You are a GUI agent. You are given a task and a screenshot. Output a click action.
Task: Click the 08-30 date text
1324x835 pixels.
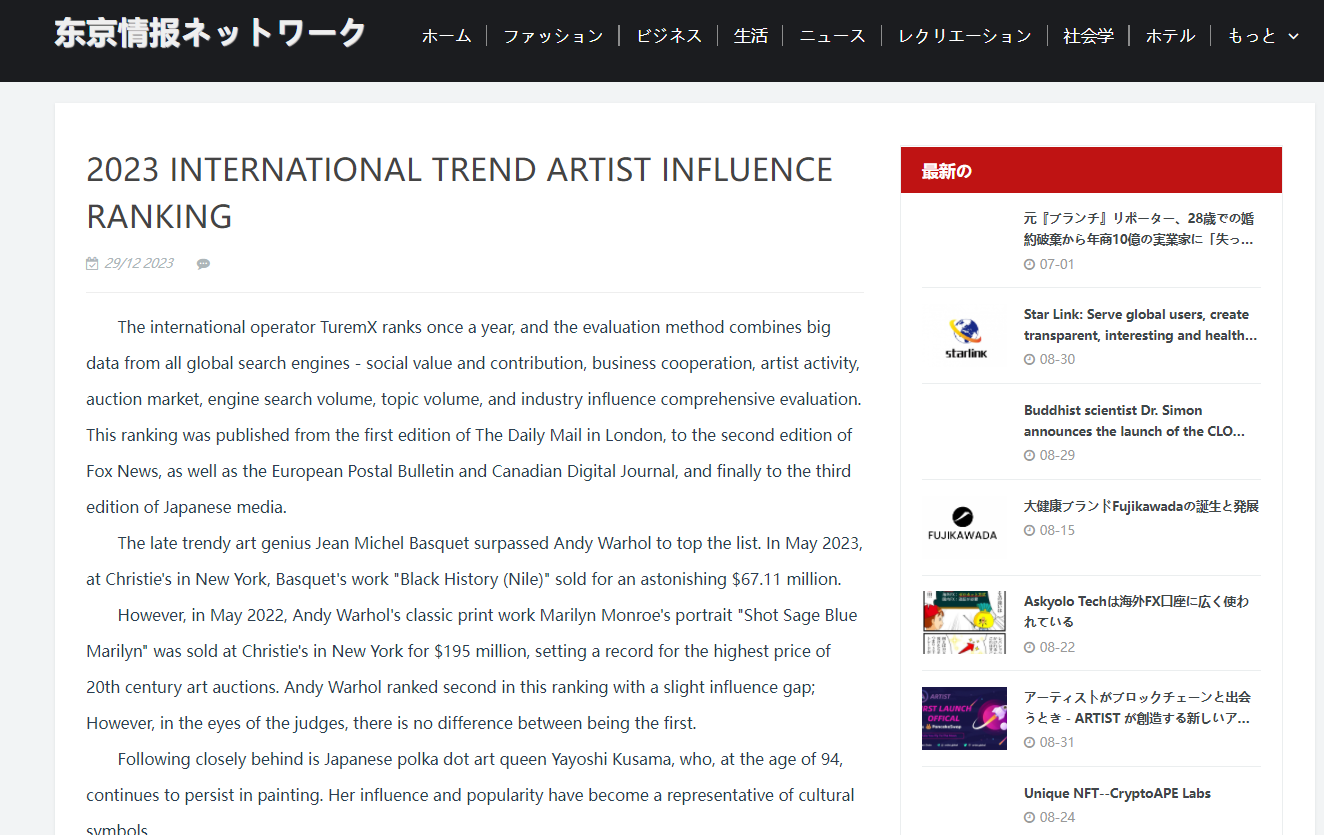click(x=1057, y=359)
